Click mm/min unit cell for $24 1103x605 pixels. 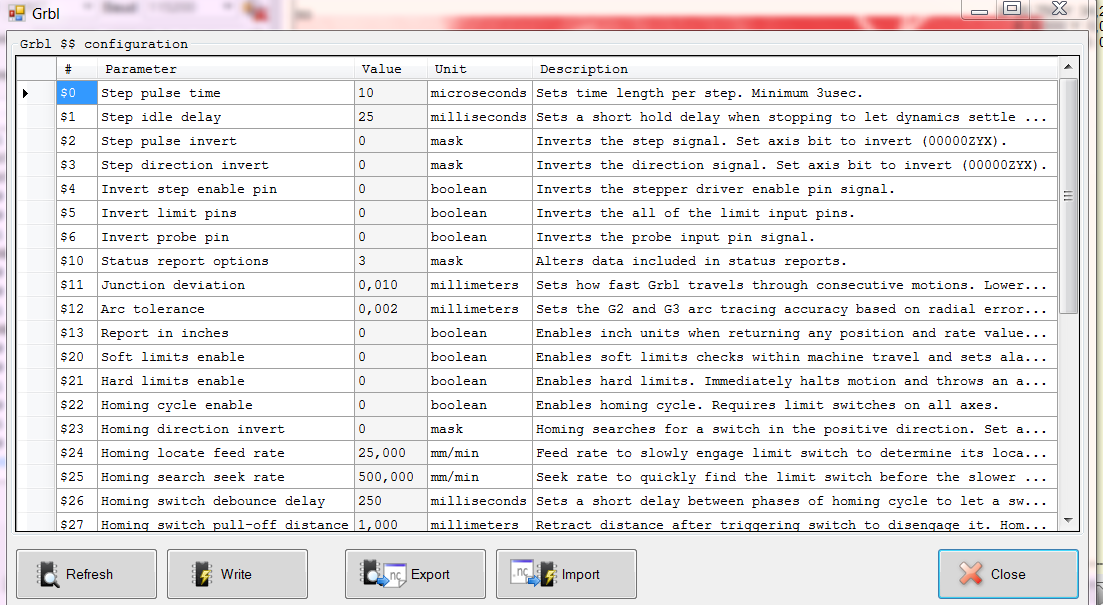point(480,452)
